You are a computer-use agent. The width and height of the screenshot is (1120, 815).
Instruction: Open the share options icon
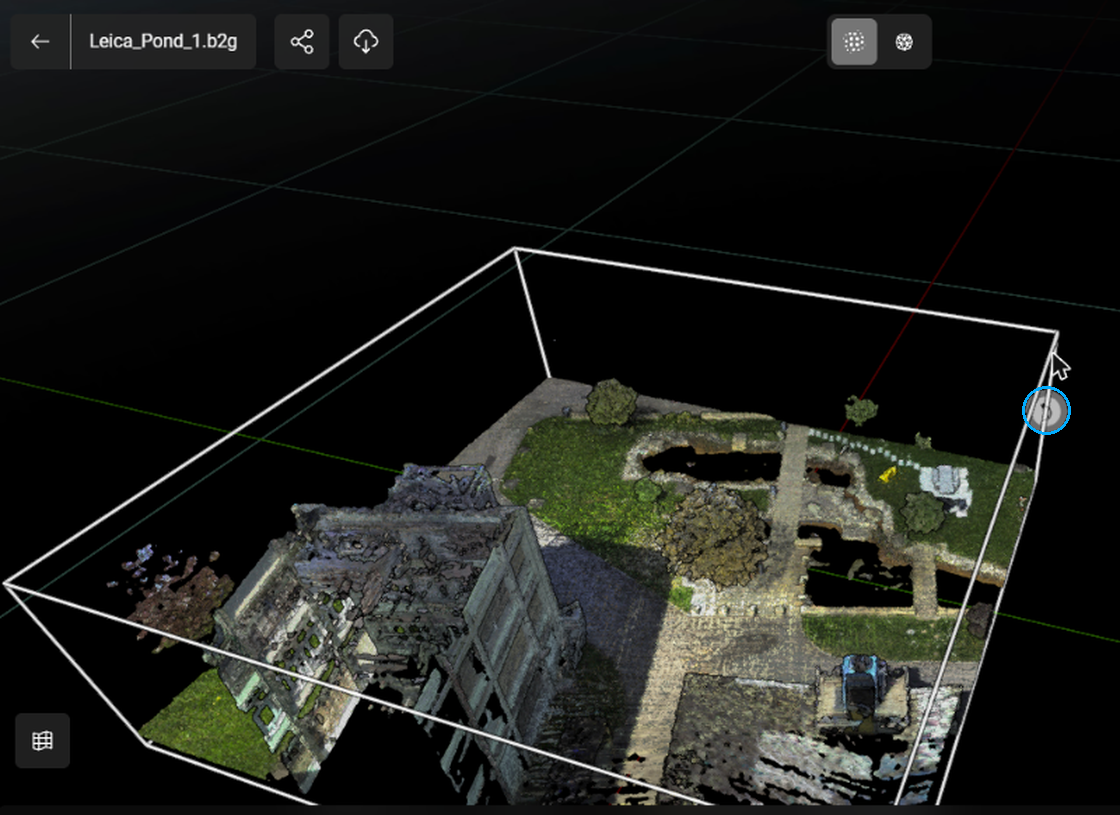pyautogui.click(x=302, y=41)
